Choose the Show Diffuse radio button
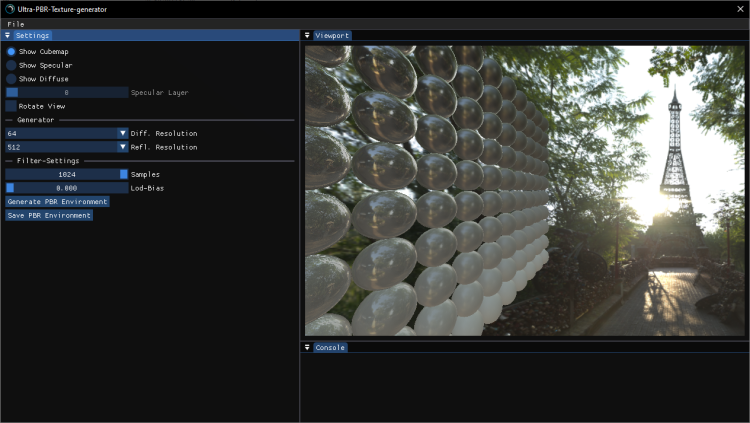 [11, 79]
